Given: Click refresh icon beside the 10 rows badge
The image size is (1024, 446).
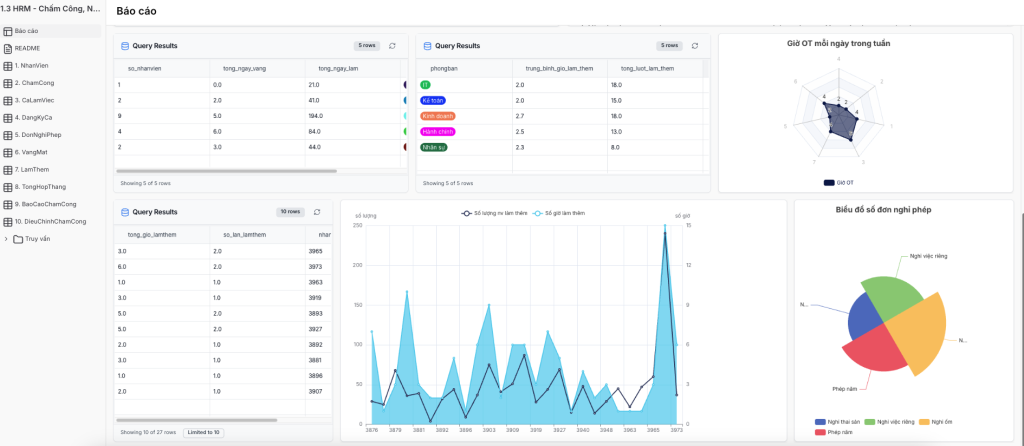Looking at the screenshot, I should [317, 212].
